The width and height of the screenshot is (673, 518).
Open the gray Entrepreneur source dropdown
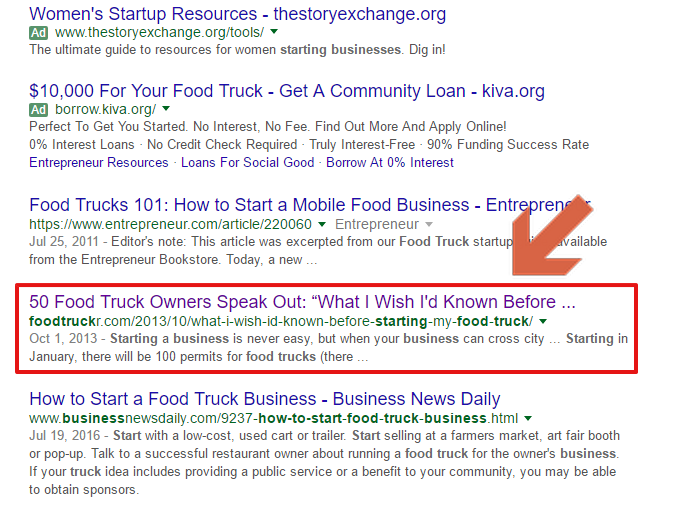(384, 224)
